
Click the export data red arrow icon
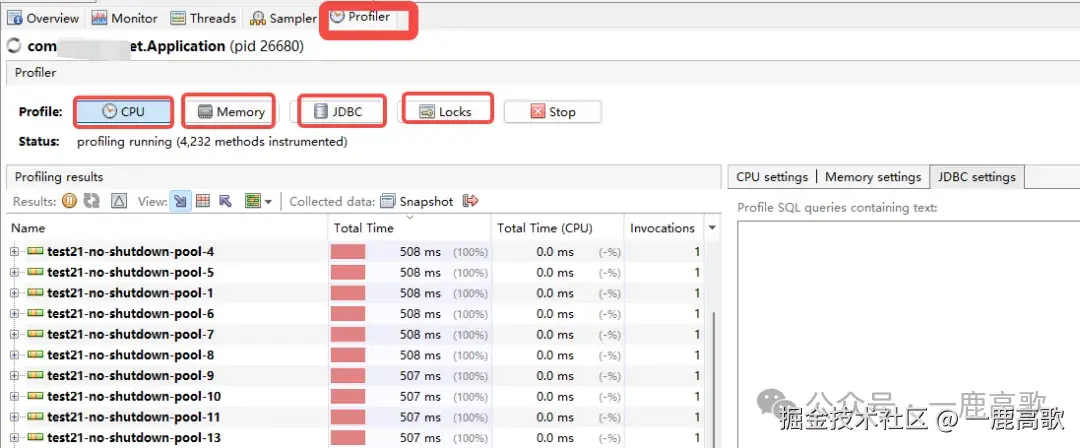471,201
